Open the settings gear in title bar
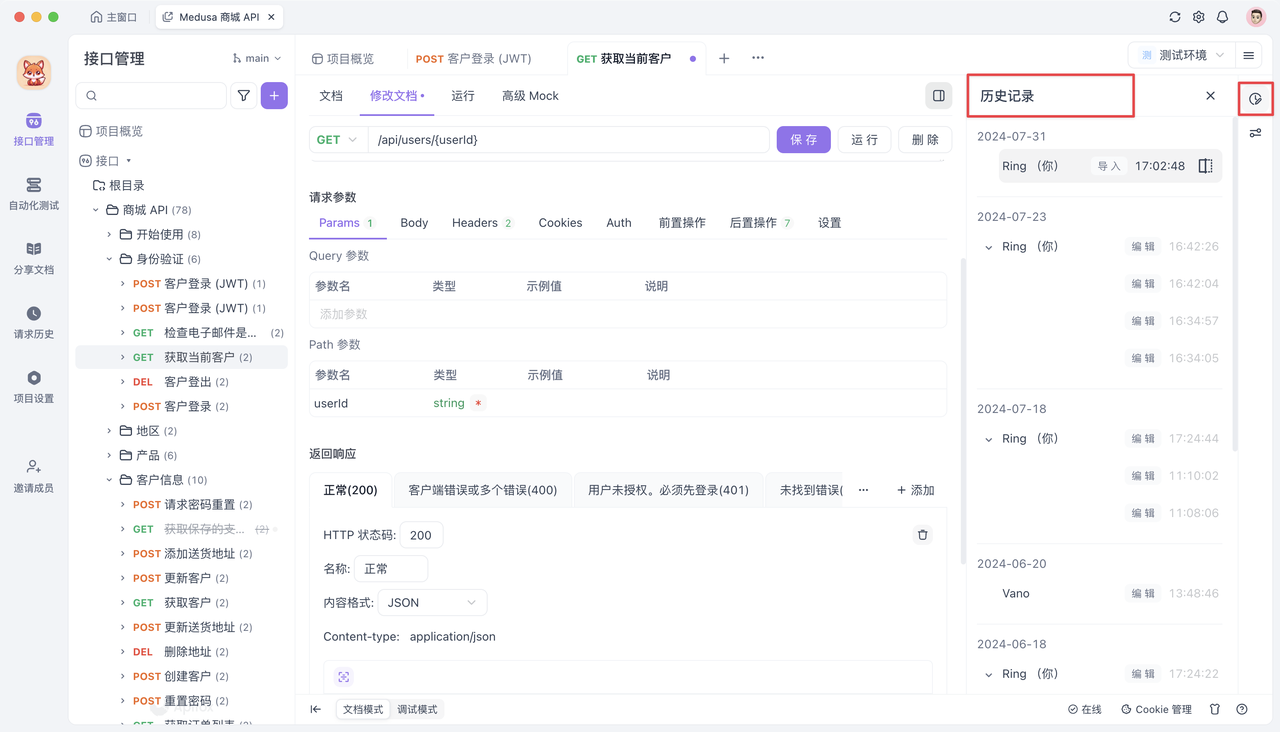The image size is (1280, 732). tap(1199, 17)
